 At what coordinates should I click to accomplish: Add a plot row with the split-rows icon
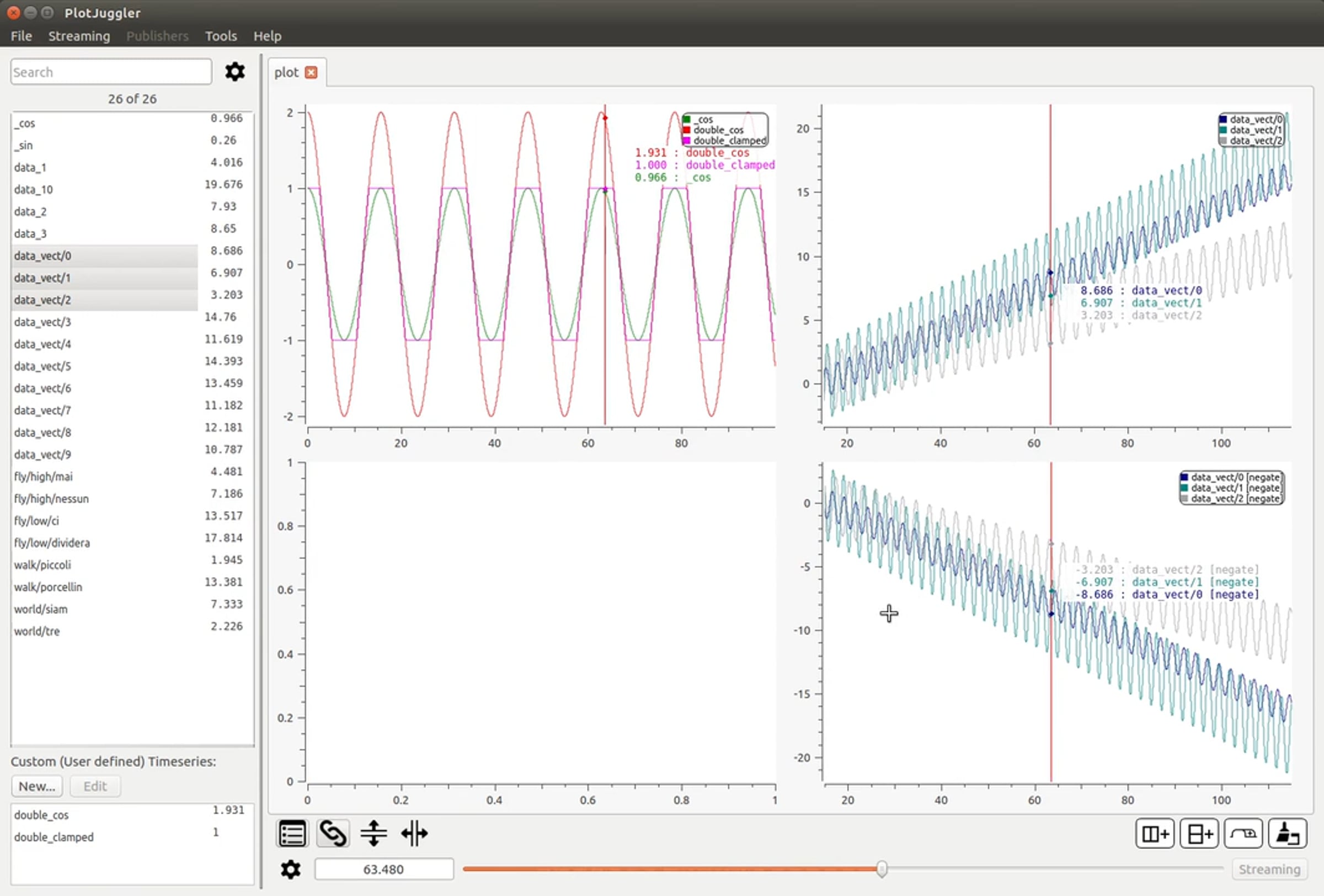click(1199, 834)
